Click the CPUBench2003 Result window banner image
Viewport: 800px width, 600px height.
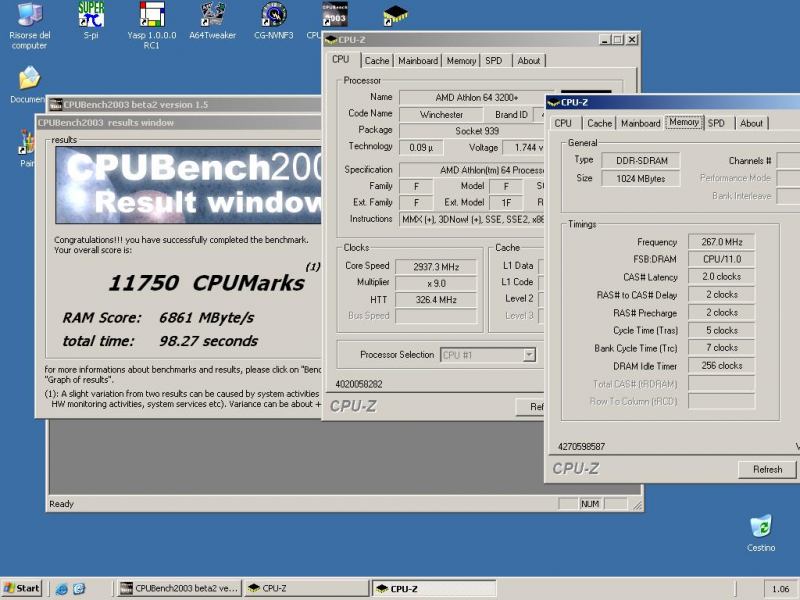[x=188, y=185]
